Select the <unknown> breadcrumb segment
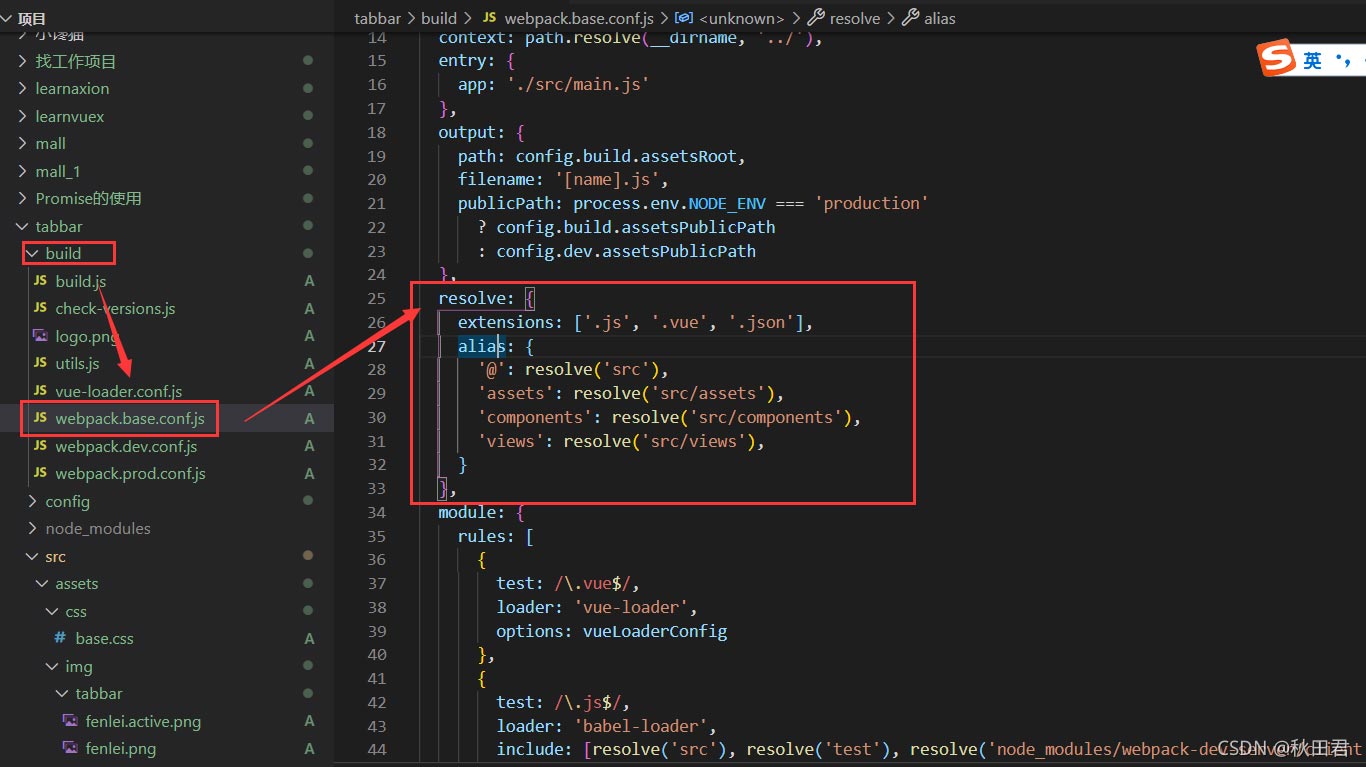 coord(742,18)
